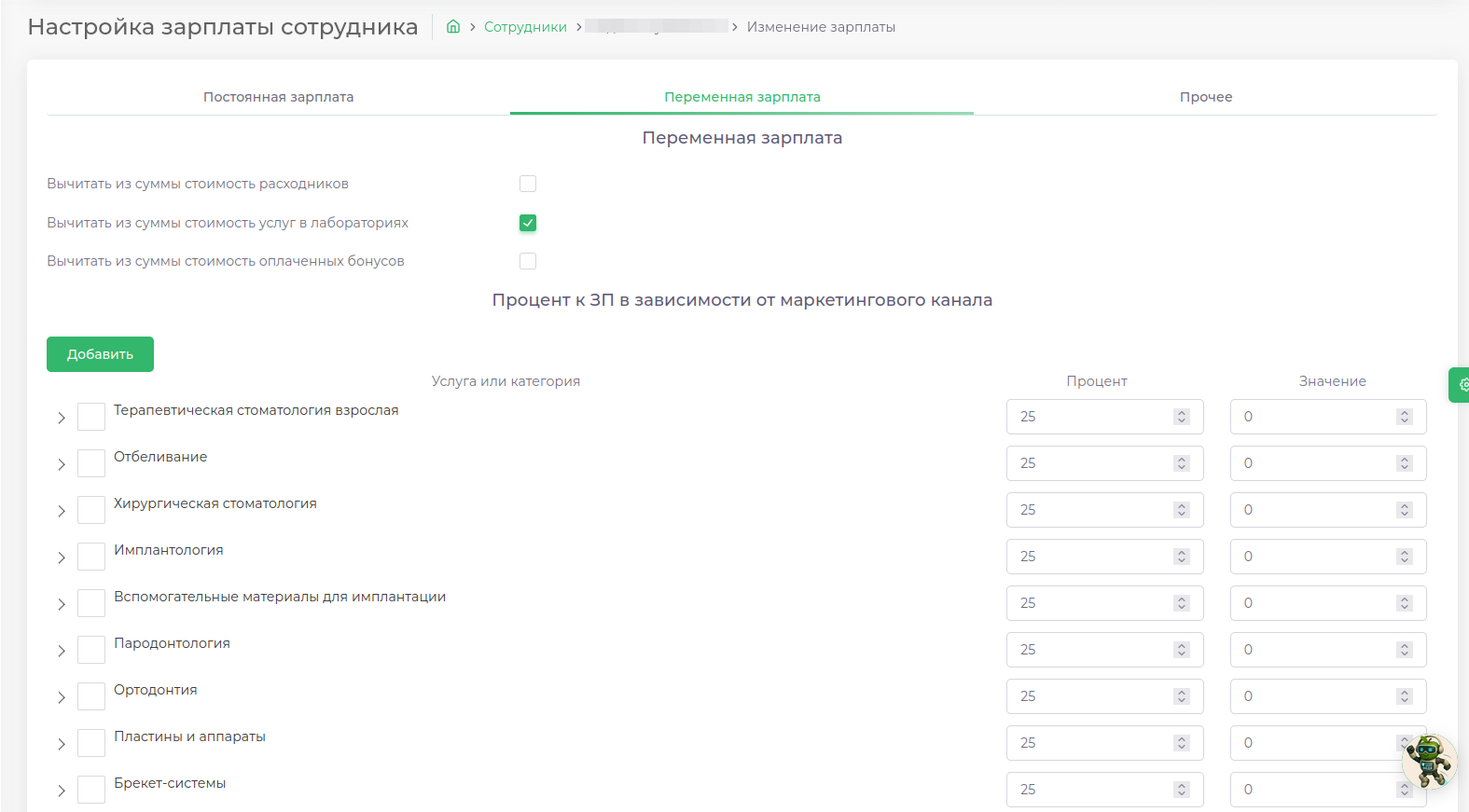Expand the Имплантология category row
The height and width of the screenshot is (812, 1469).
pyautogui.click(x=62, y=557)
